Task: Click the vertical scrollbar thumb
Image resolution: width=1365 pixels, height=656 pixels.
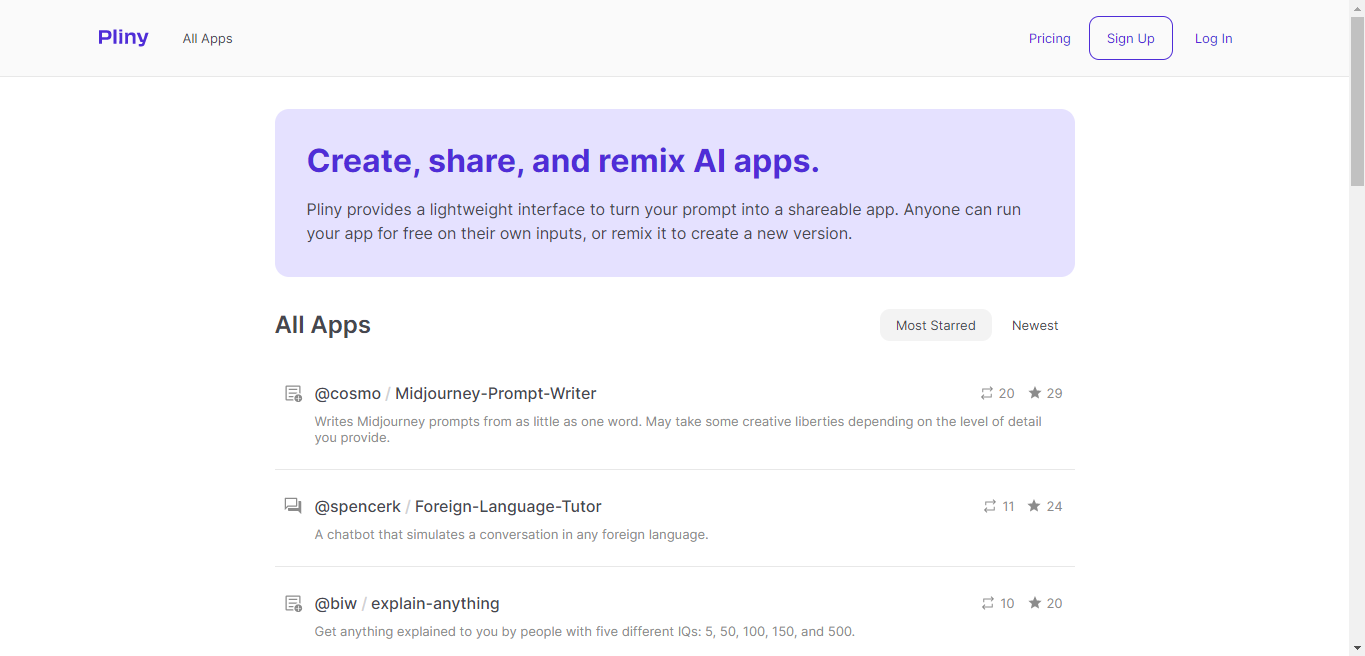Action: click(x=1357, y=100)
